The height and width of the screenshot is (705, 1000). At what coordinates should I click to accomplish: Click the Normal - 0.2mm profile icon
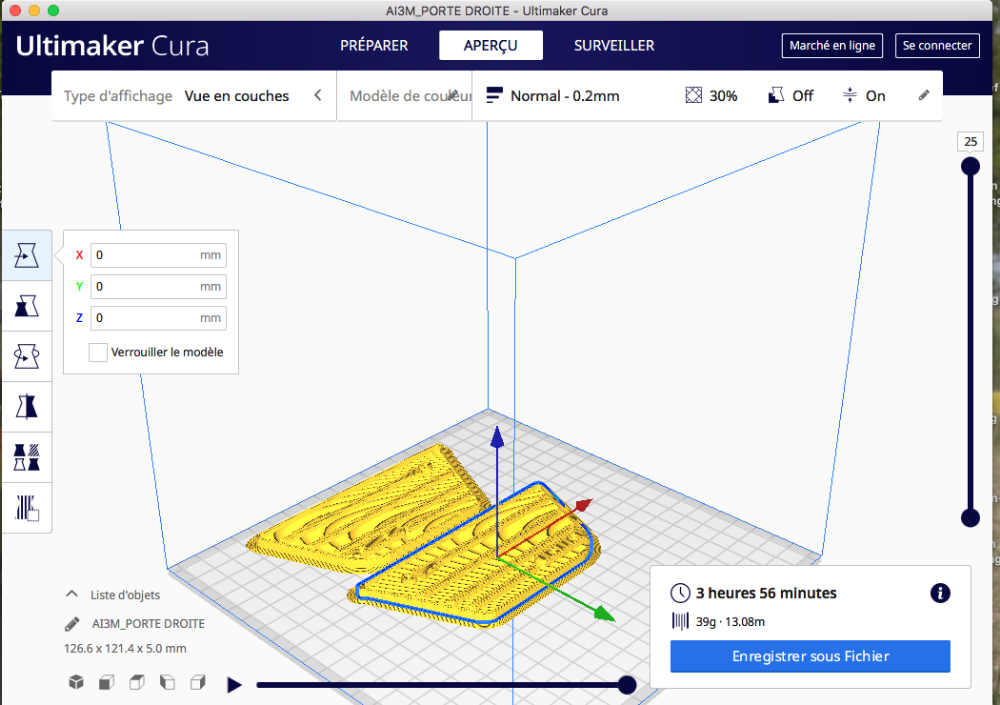click(494, 95)
